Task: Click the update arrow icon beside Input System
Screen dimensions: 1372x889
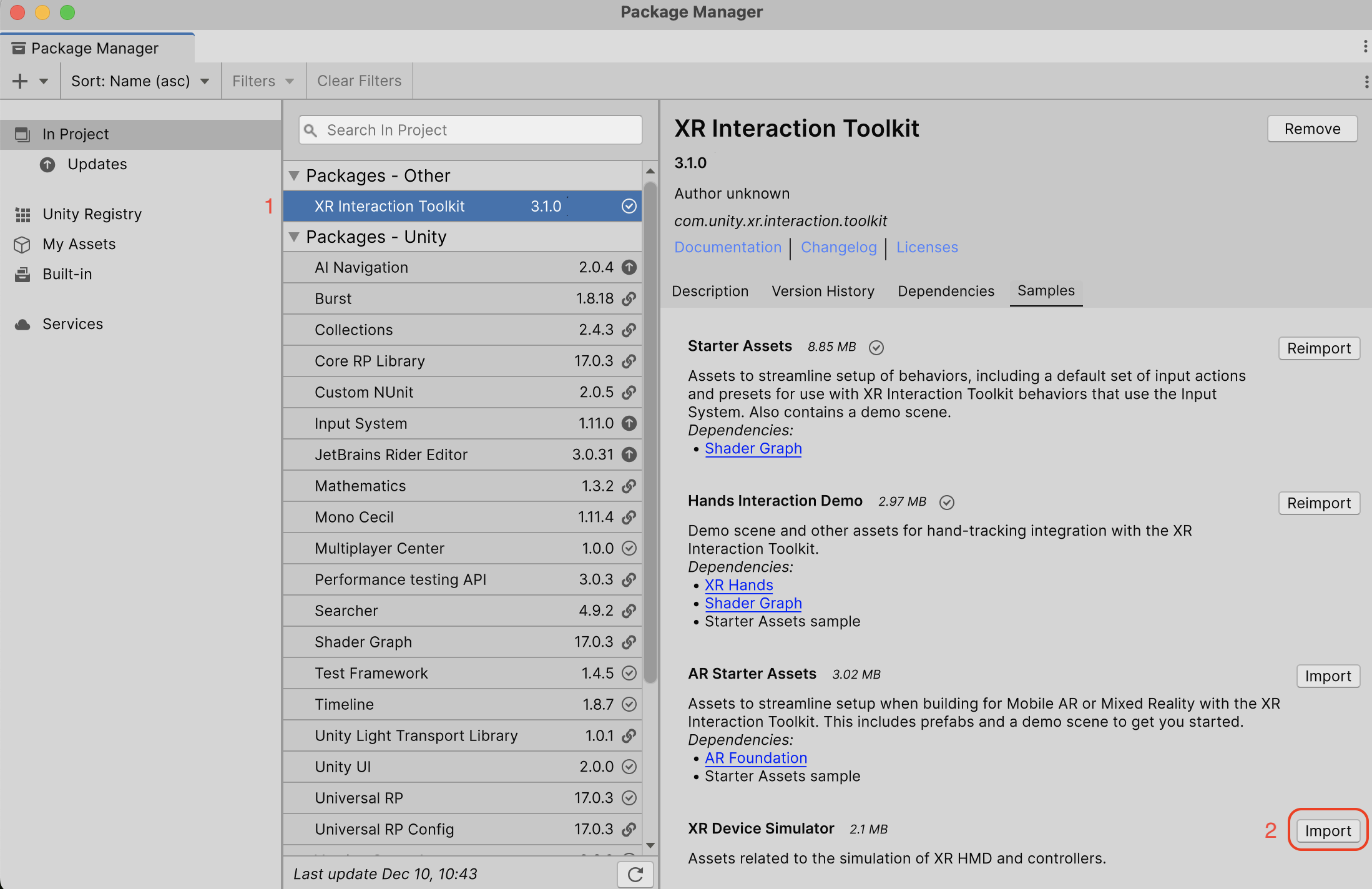Action: pos(629,423)
